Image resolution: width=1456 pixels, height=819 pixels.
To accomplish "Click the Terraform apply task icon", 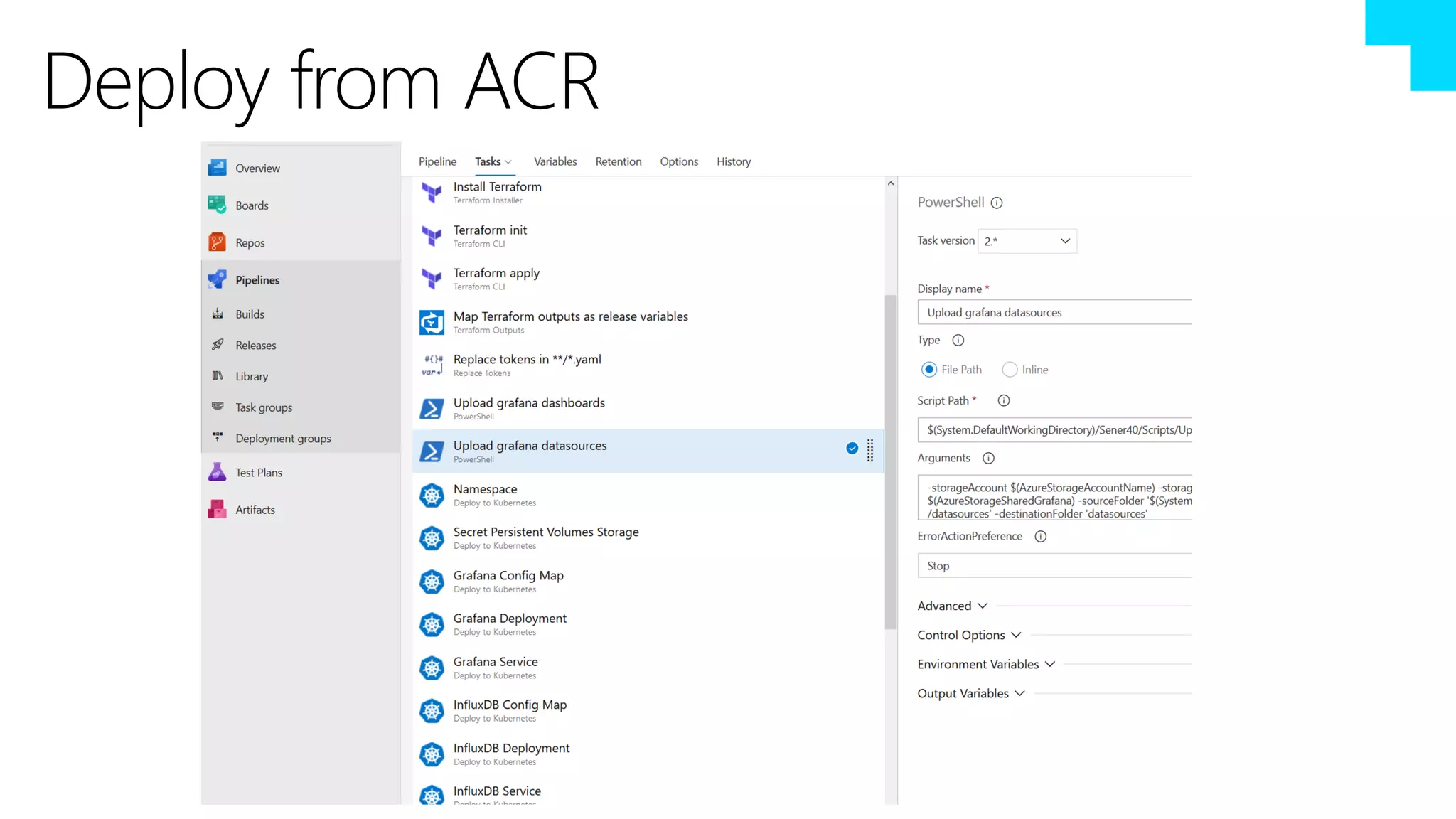I will (x=432, y=279).
